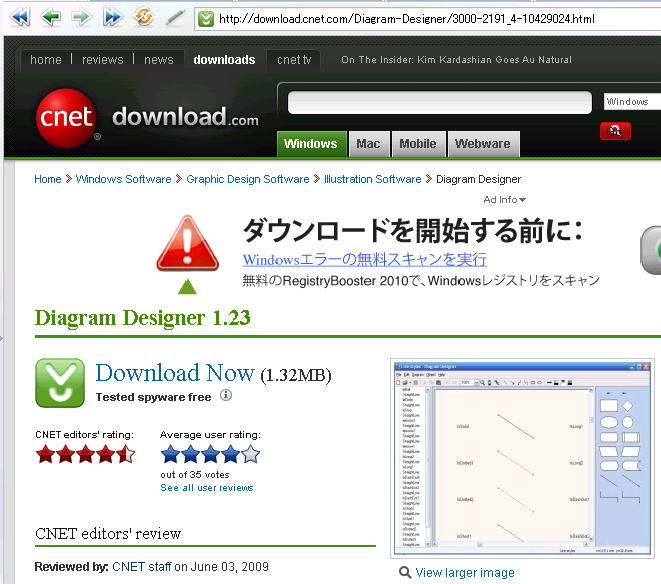The height and width of the screenshot is (584, 661).
Task: Click the download.com logo text
Action: (x=185, y=116)
